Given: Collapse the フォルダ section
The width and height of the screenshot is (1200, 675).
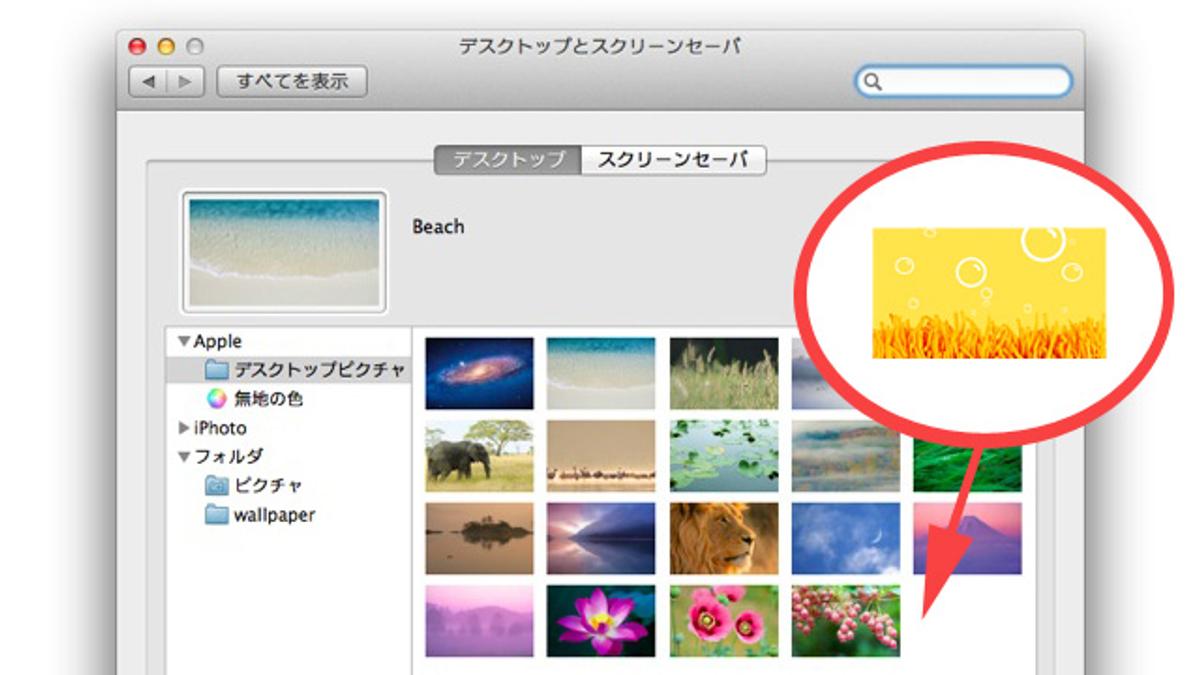Looking at the screenshot, I should [x=183, y=457].
